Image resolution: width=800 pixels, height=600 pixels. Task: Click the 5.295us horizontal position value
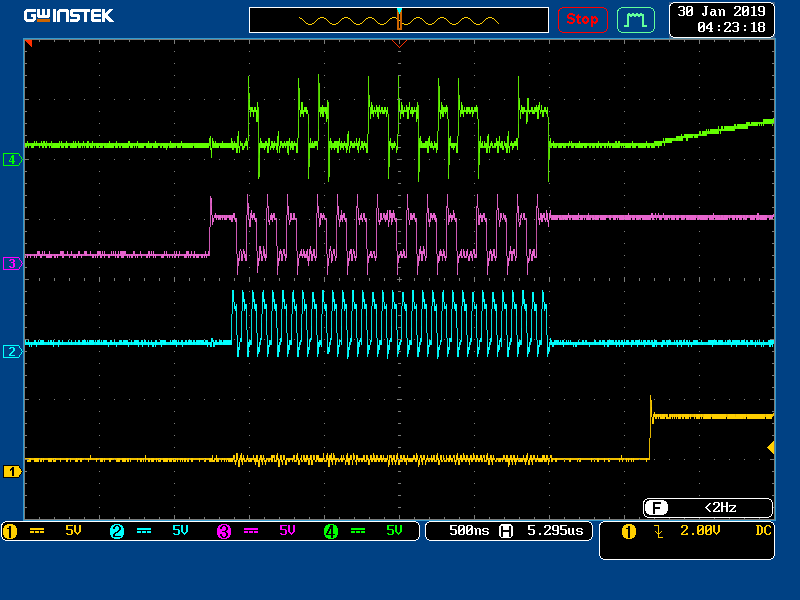(555, 531)
